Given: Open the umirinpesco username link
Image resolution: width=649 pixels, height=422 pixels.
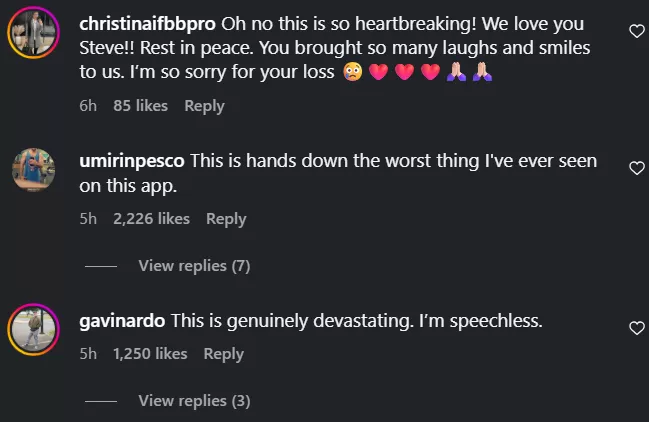Looking at the screenshot, I should 132,160.
